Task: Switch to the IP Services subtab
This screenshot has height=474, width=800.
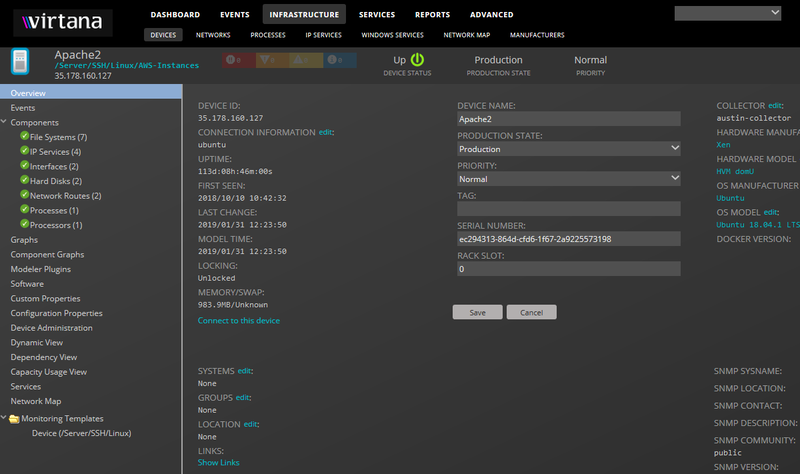Action: point(323,35)
